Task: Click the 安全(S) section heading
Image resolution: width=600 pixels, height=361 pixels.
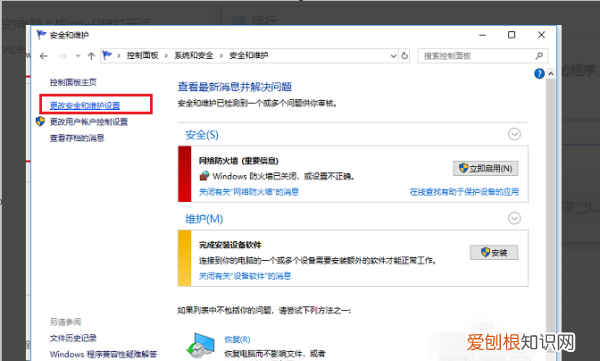Action: click(x=202, y=135)
